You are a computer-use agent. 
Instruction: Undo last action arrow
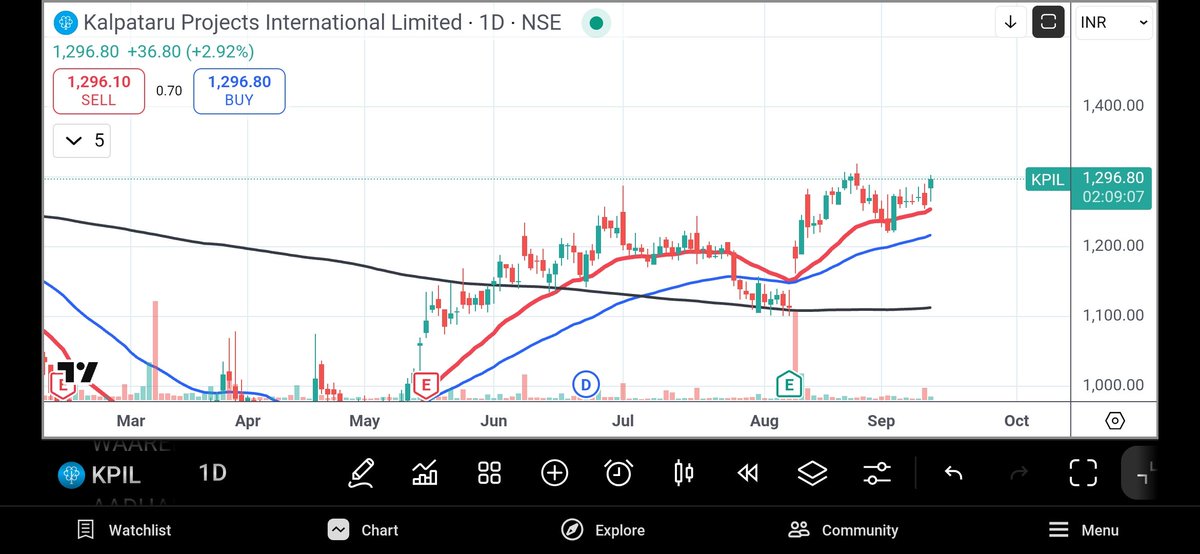click(953, 473)
